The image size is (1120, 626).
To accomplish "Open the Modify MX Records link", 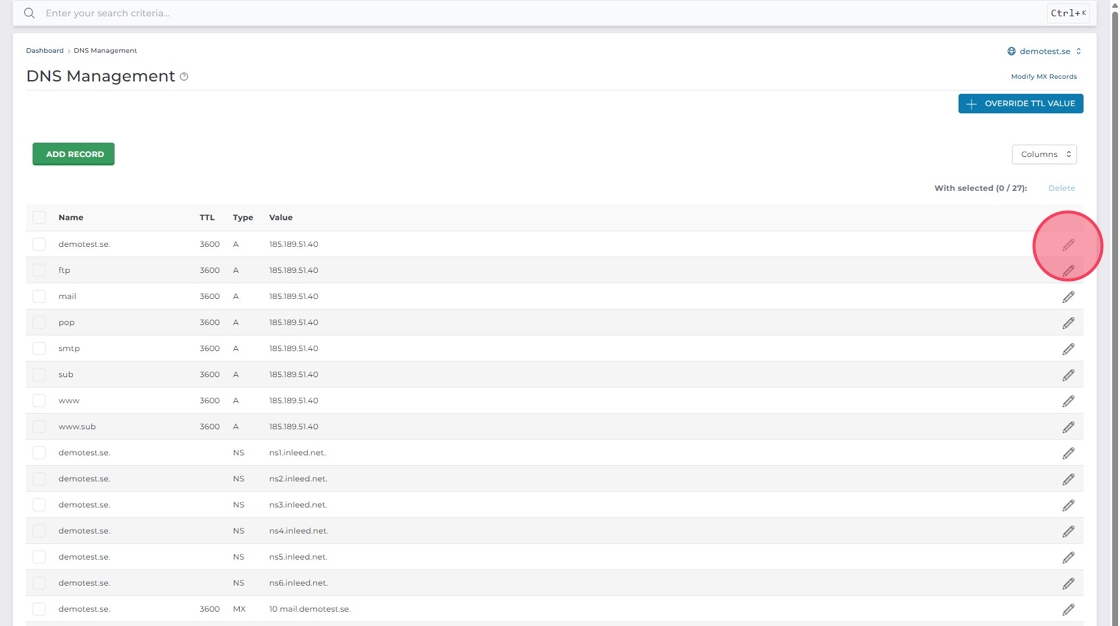I will click(1043, 77).
